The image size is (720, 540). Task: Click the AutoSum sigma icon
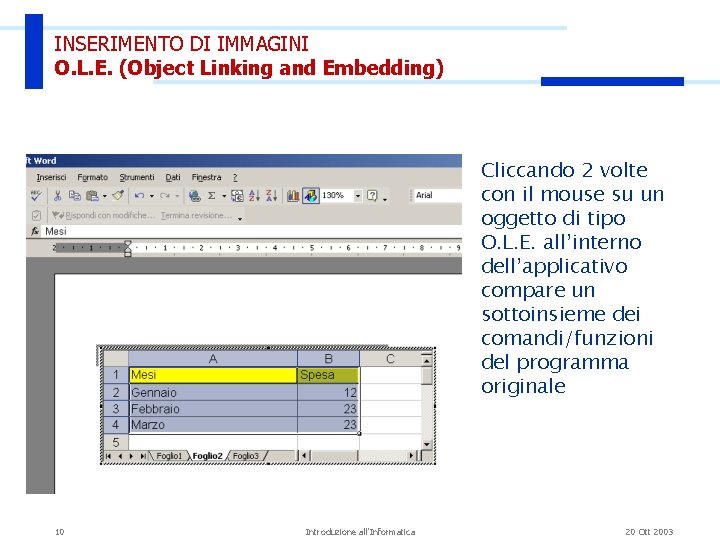tap(212, 196)
